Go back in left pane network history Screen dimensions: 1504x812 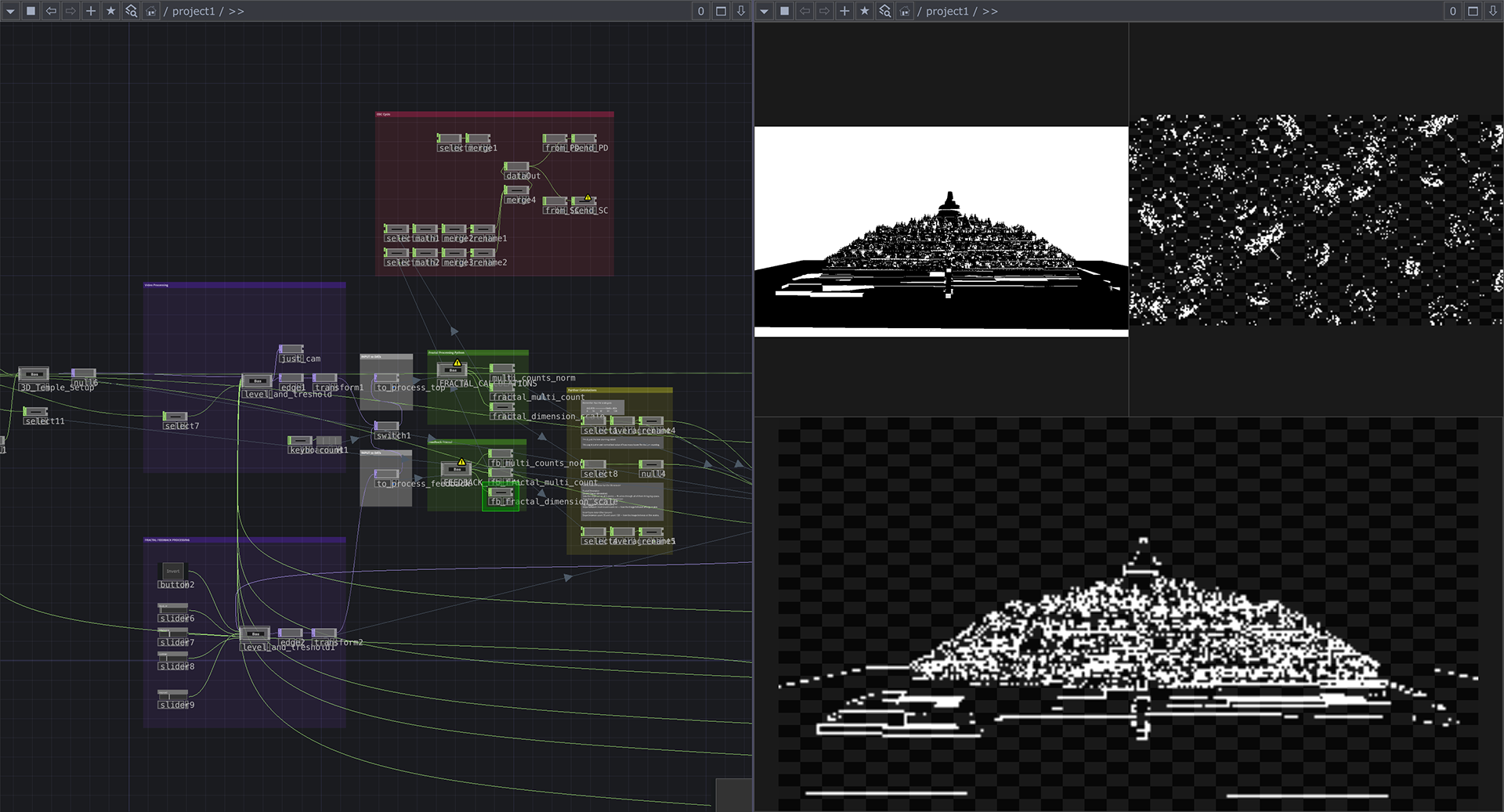(51, 11)
